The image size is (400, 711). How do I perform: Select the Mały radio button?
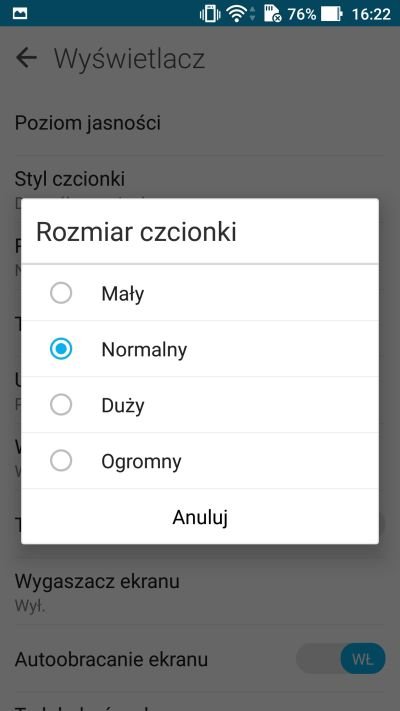61,293
